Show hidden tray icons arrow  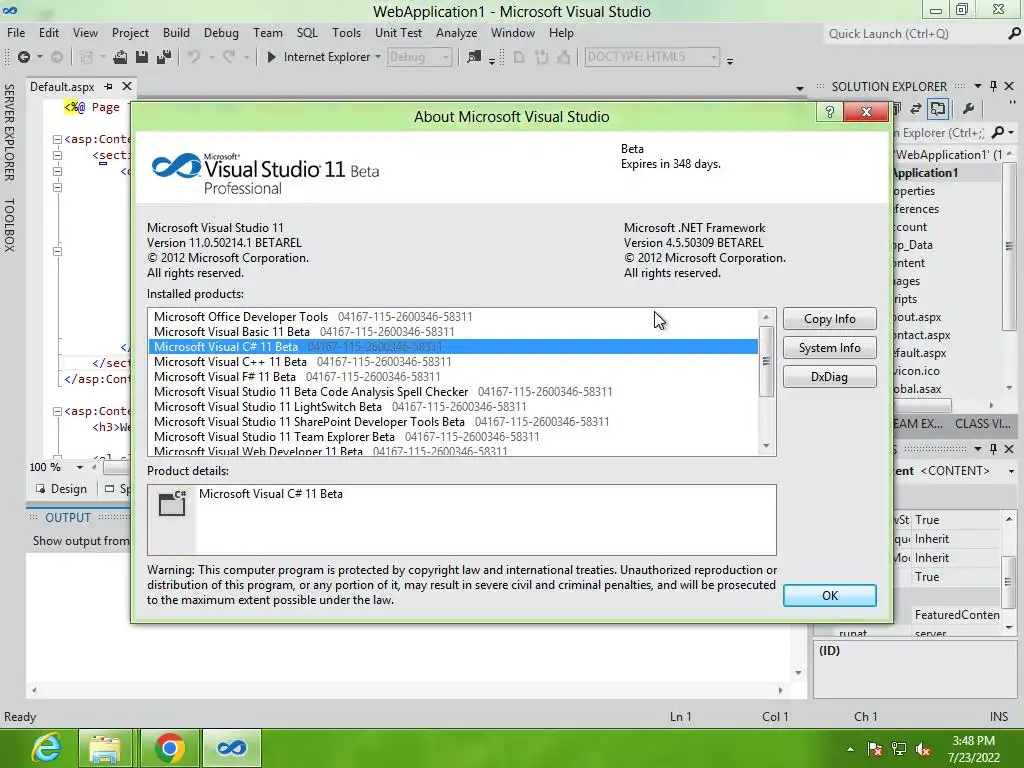pos(850,749)
